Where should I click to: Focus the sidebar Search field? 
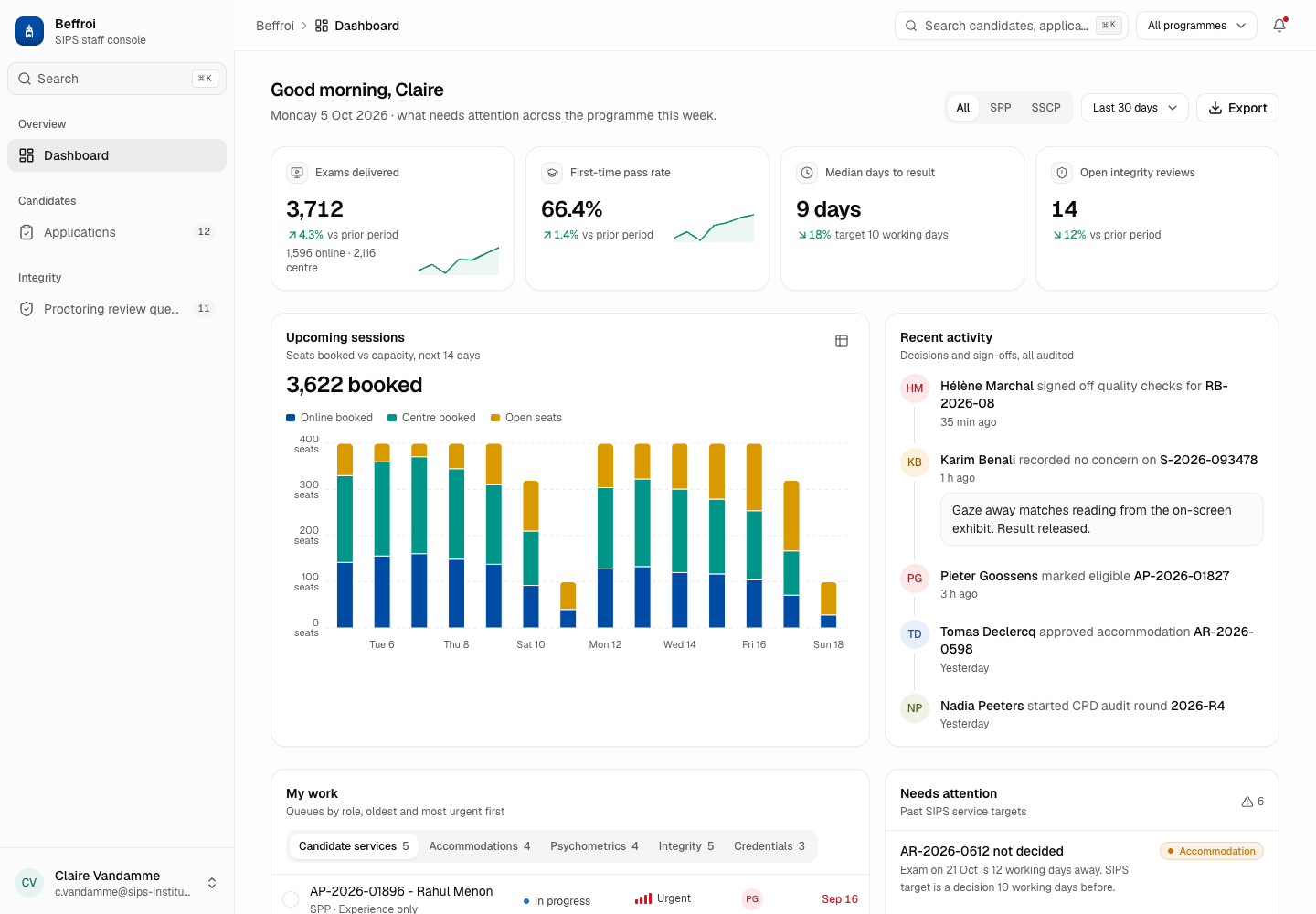tap(117, 79)
